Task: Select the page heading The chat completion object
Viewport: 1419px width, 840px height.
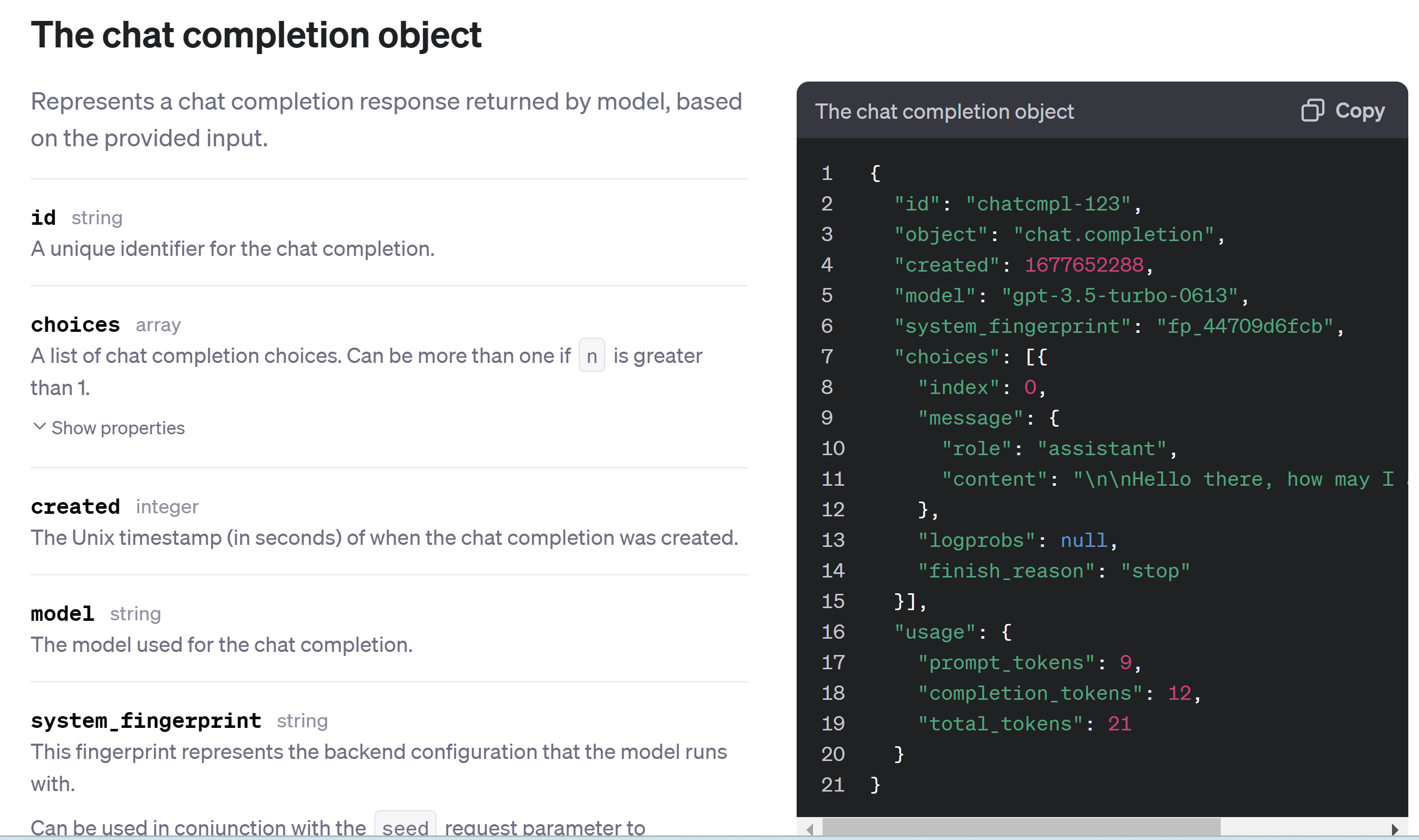Action: [256, 35]
